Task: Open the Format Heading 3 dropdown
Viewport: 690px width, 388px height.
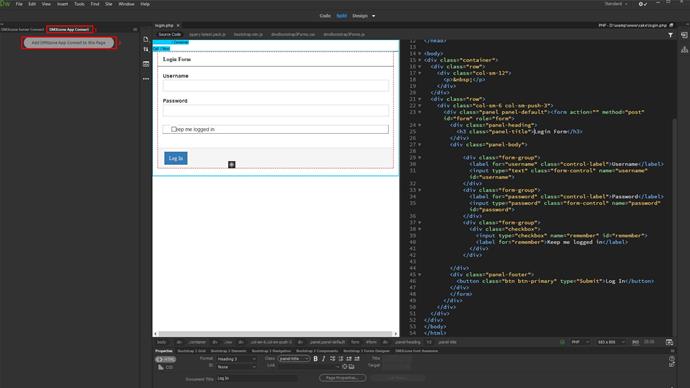Action: [236, 359]
